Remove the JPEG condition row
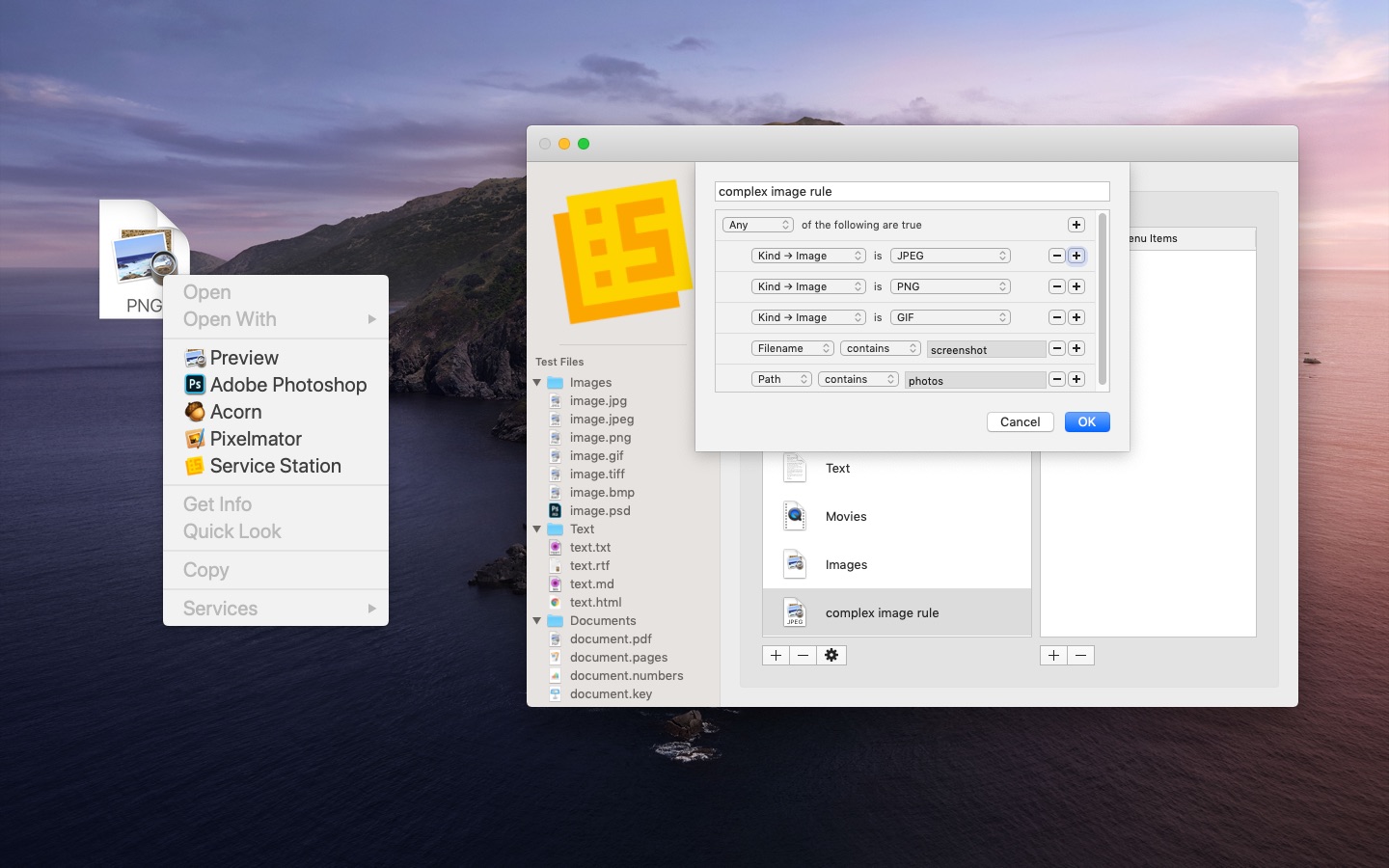Image resolution: width=1389 pixels, height=868 pixels. pos(1057,256)
